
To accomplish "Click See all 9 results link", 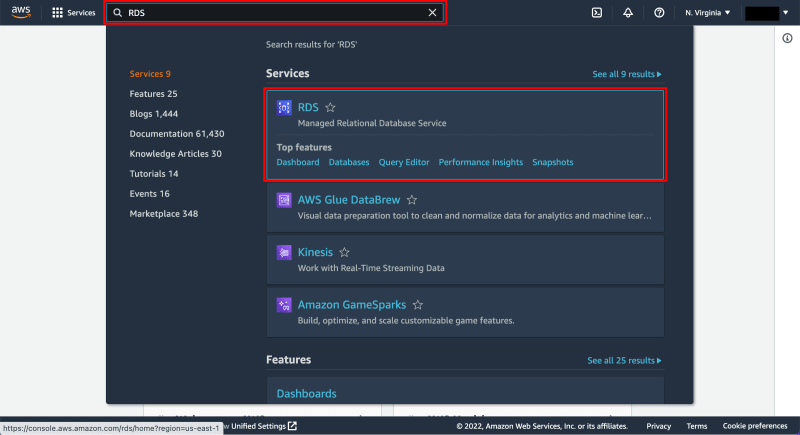I will pyautogui.click(x=627, y=74).
